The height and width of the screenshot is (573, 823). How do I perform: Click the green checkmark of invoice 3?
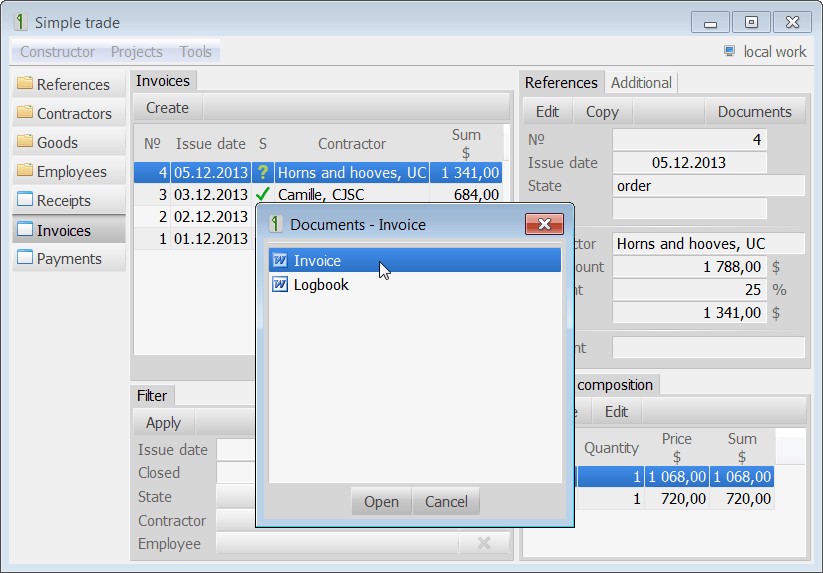coord(262,194)
